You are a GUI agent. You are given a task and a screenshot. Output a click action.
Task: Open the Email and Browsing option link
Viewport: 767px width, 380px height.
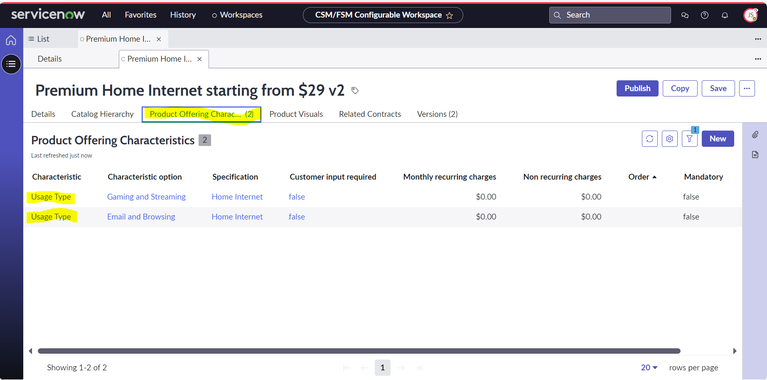[141, 217]
